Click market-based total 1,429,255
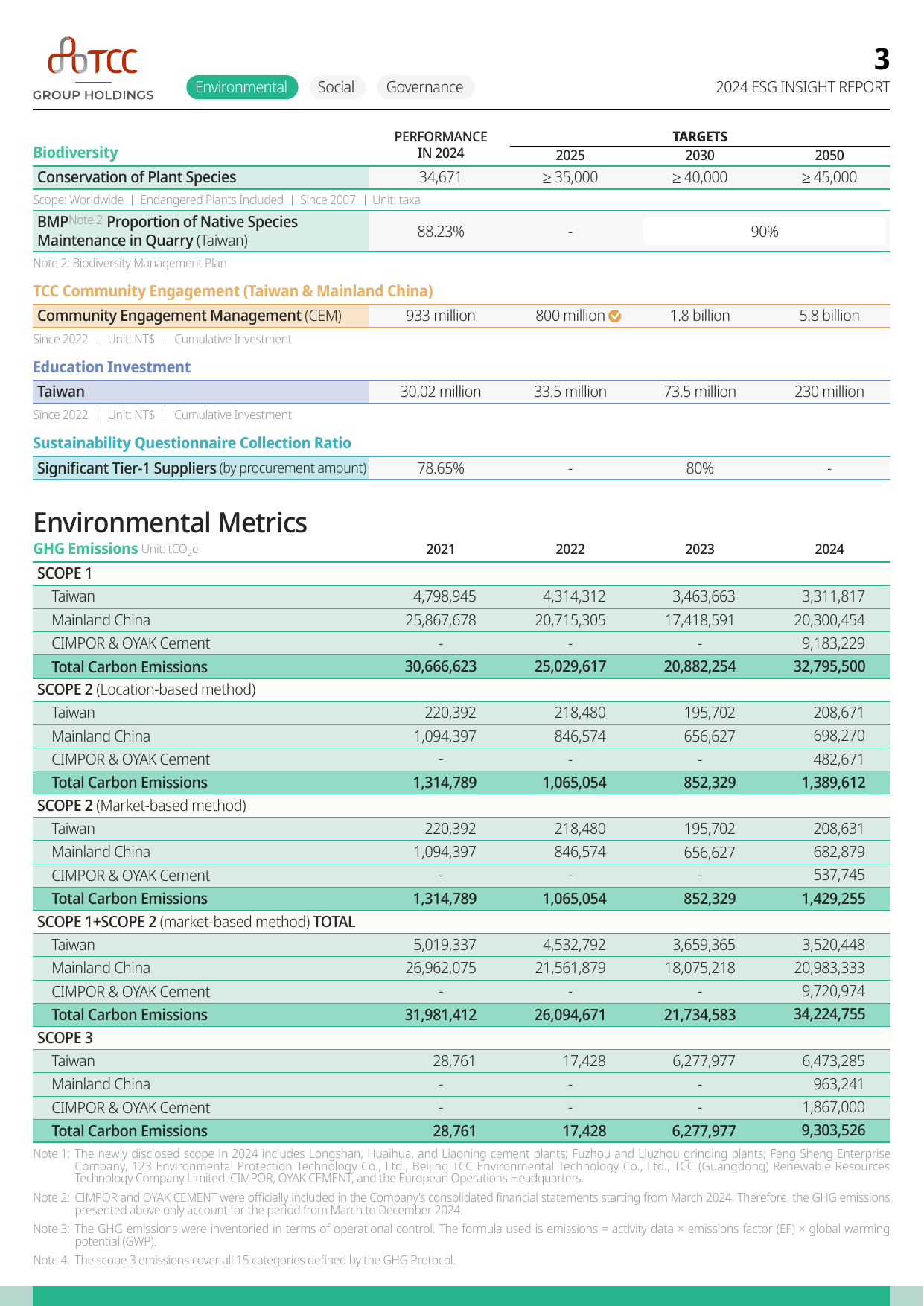The width and height of the screenshot is (924, 1306). coord(833,899)
